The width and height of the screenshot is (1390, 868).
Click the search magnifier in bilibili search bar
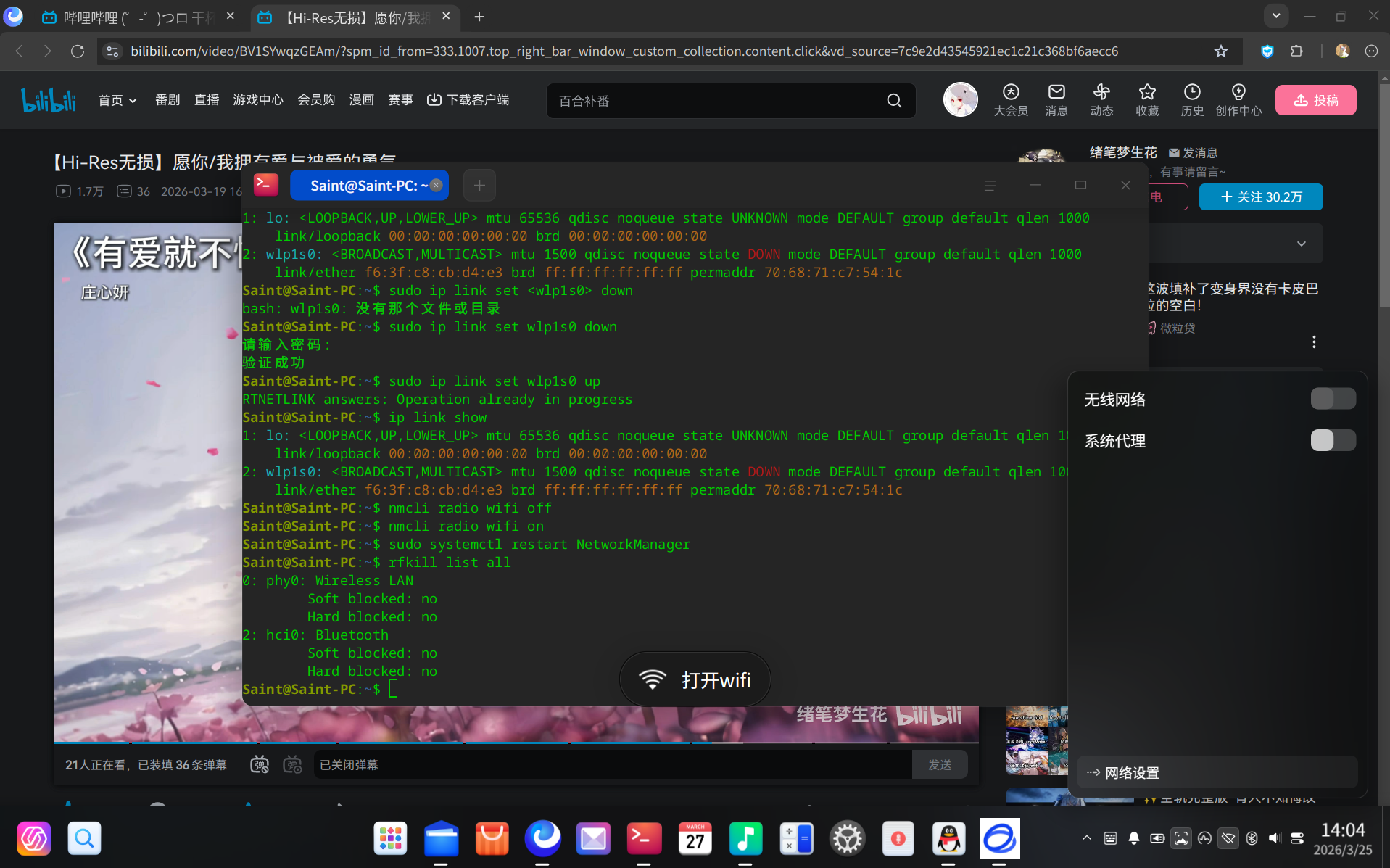coord(893,101)
